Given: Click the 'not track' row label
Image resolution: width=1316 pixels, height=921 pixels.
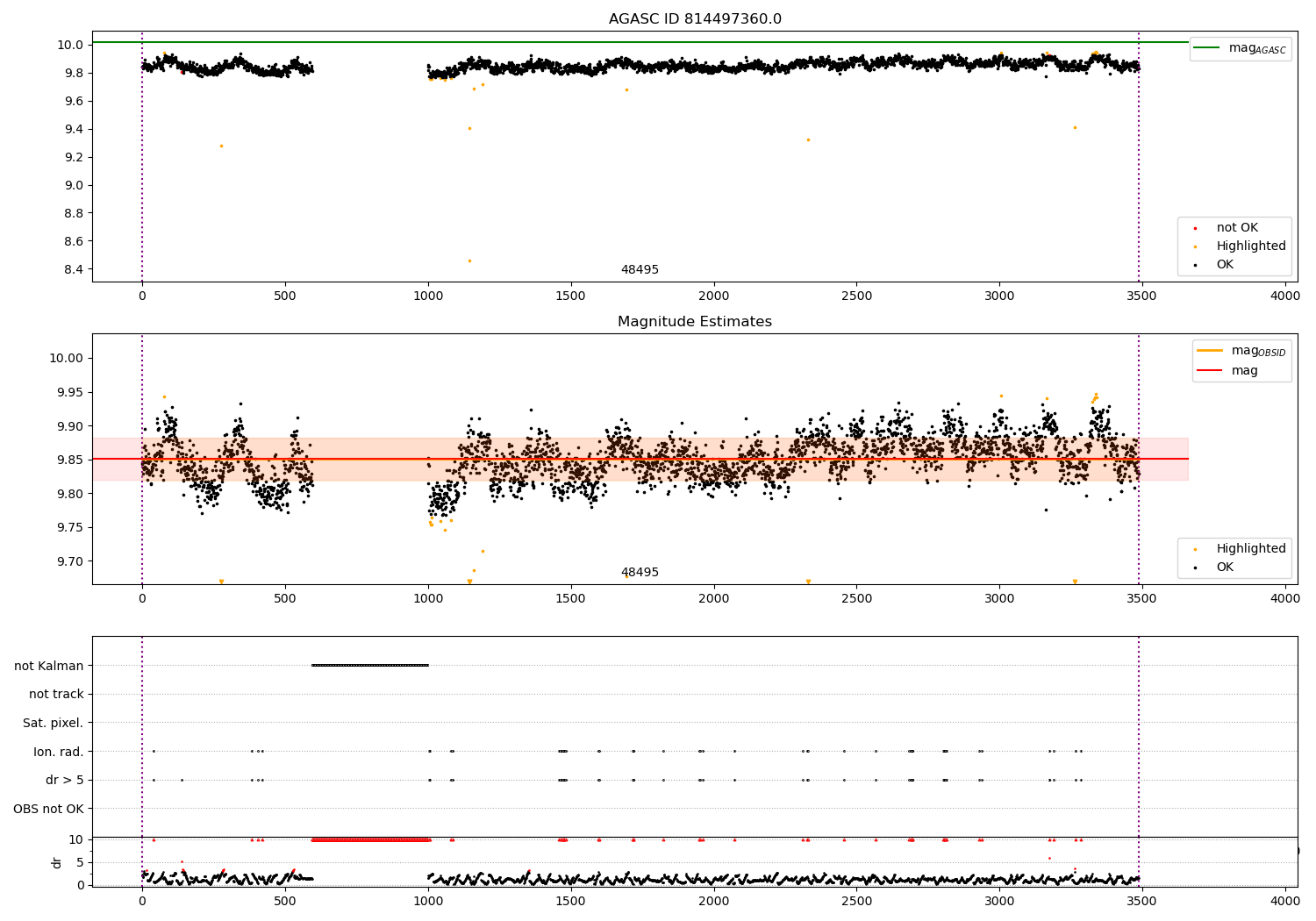Looking at the screenshot, I should tap(56, 695).
